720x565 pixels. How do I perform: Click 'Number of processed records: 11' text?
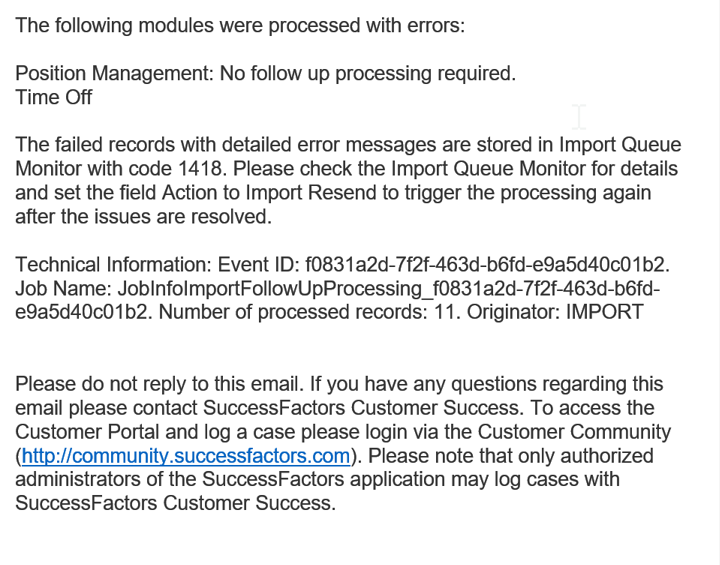(x=309, y=312)
